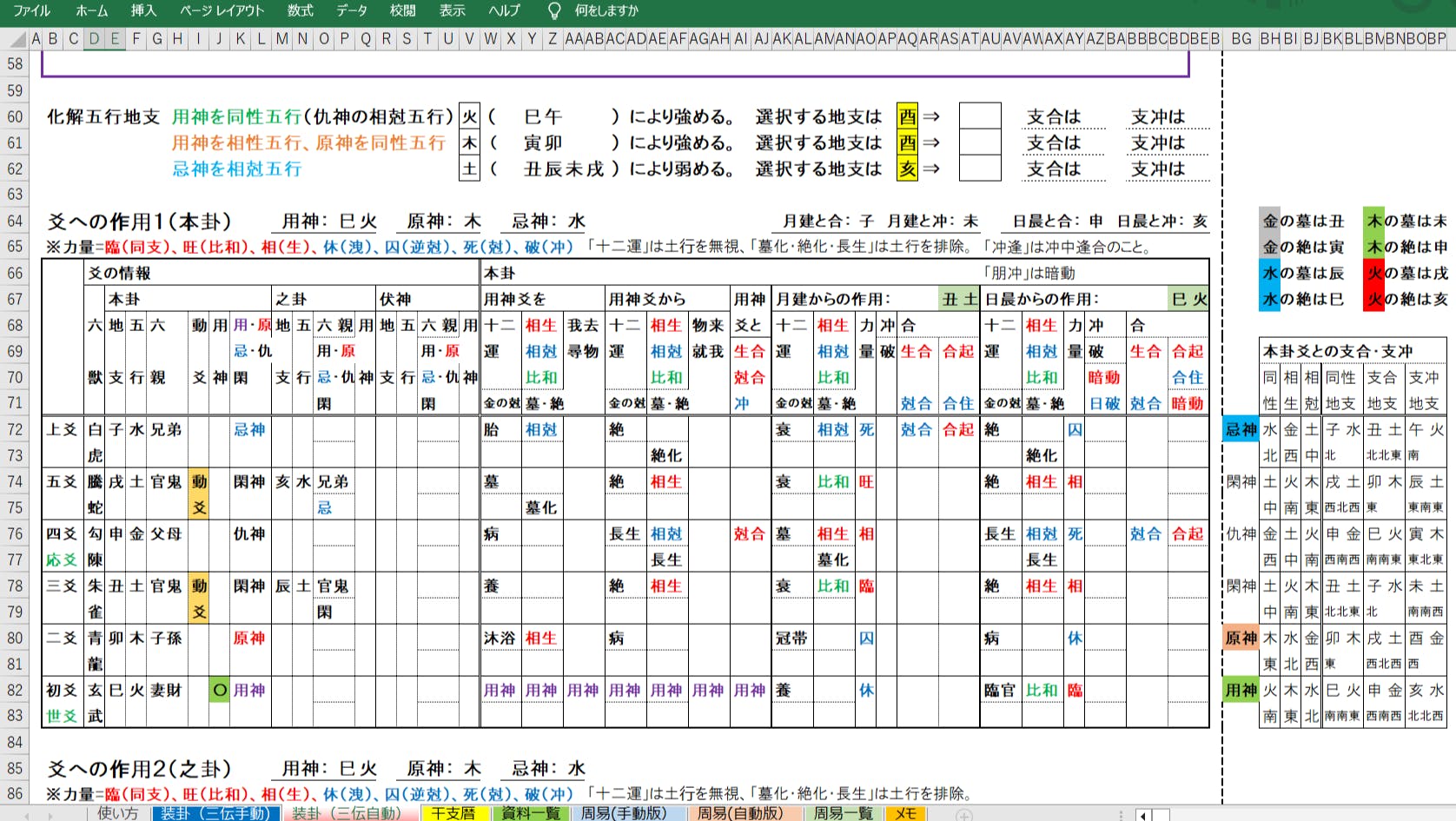Click the yellow 亥 cell
1456x821 pixels.
coord(907,169)
